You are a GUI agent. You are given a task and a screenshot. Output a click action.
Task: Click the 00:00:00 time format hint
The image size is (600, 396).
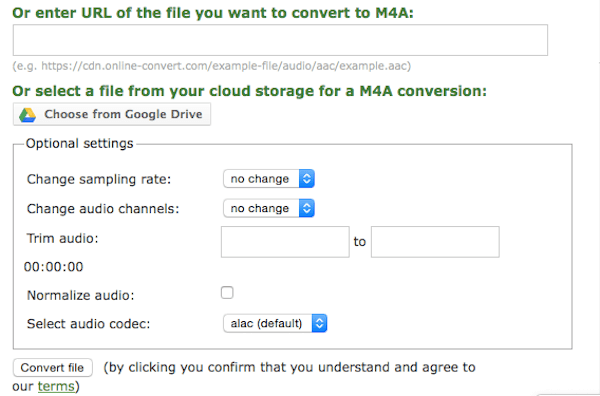point(54,267)
